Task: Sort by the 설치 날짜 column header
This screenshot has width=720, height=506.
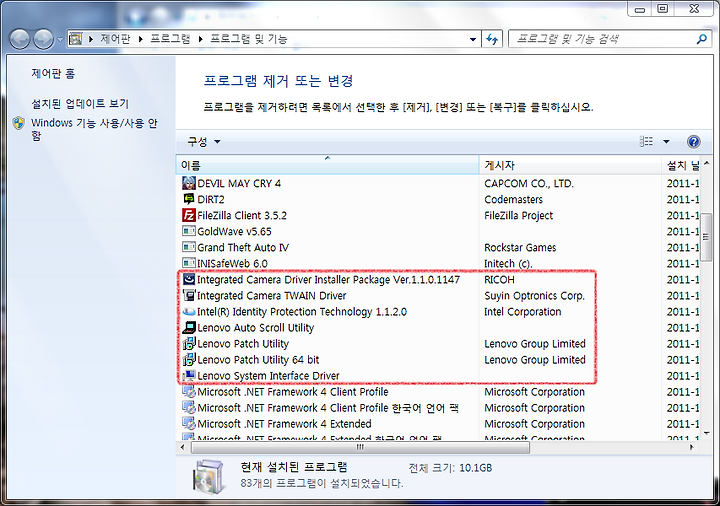Action: 681,165
